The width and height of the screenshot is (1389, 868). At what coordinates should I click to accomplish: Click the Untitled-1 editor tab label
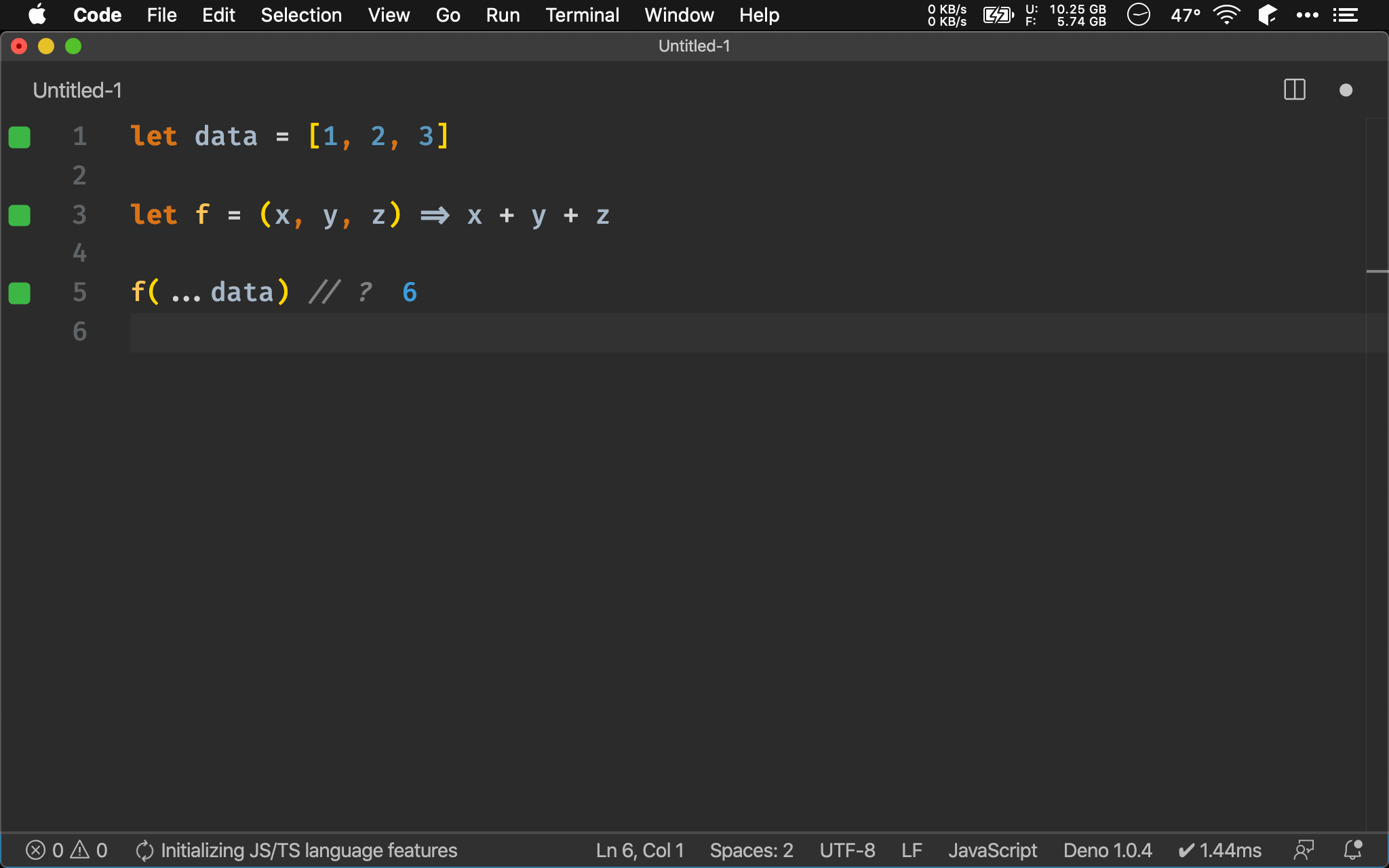coord(77,90)
